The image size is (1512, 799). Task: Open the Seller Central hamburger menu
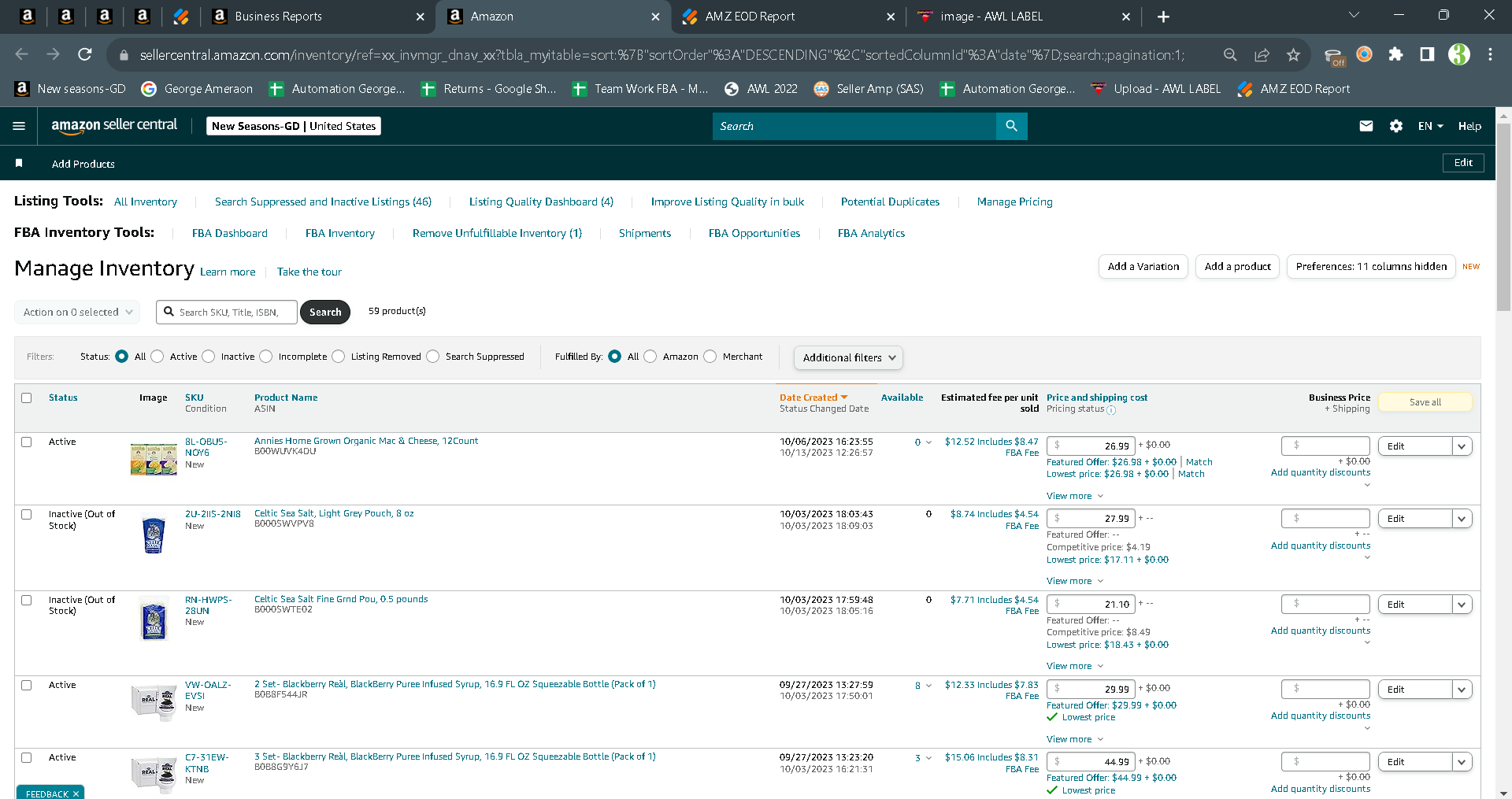(19, 126)
